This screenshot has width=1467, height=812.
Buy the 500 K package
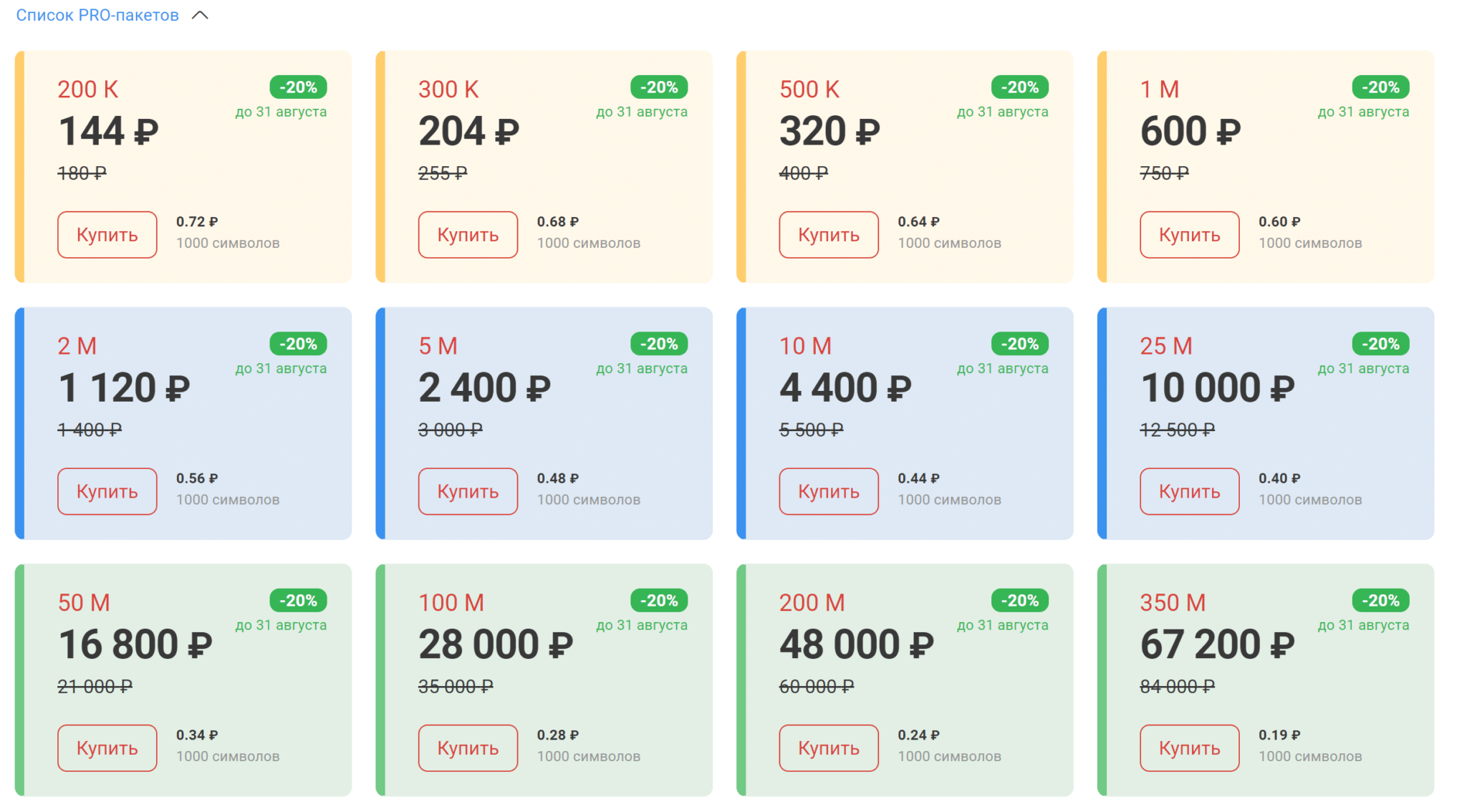[x=829, y=235]
